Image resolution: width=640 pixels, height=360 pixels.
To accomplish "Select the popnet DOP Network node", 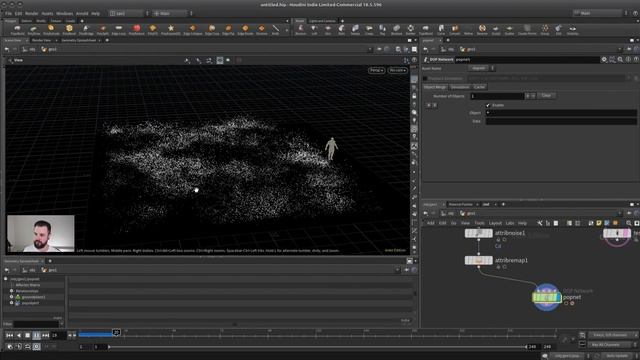I will coord(547,298).
